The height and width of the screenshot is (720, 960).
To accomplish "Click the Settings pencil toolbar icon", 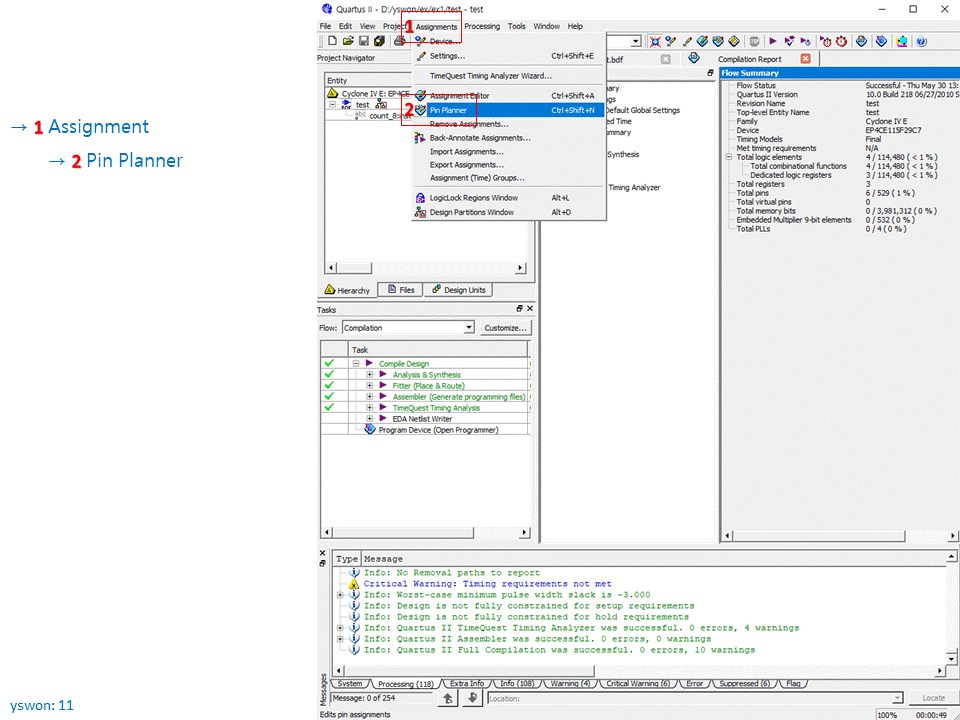I will 687,41.
